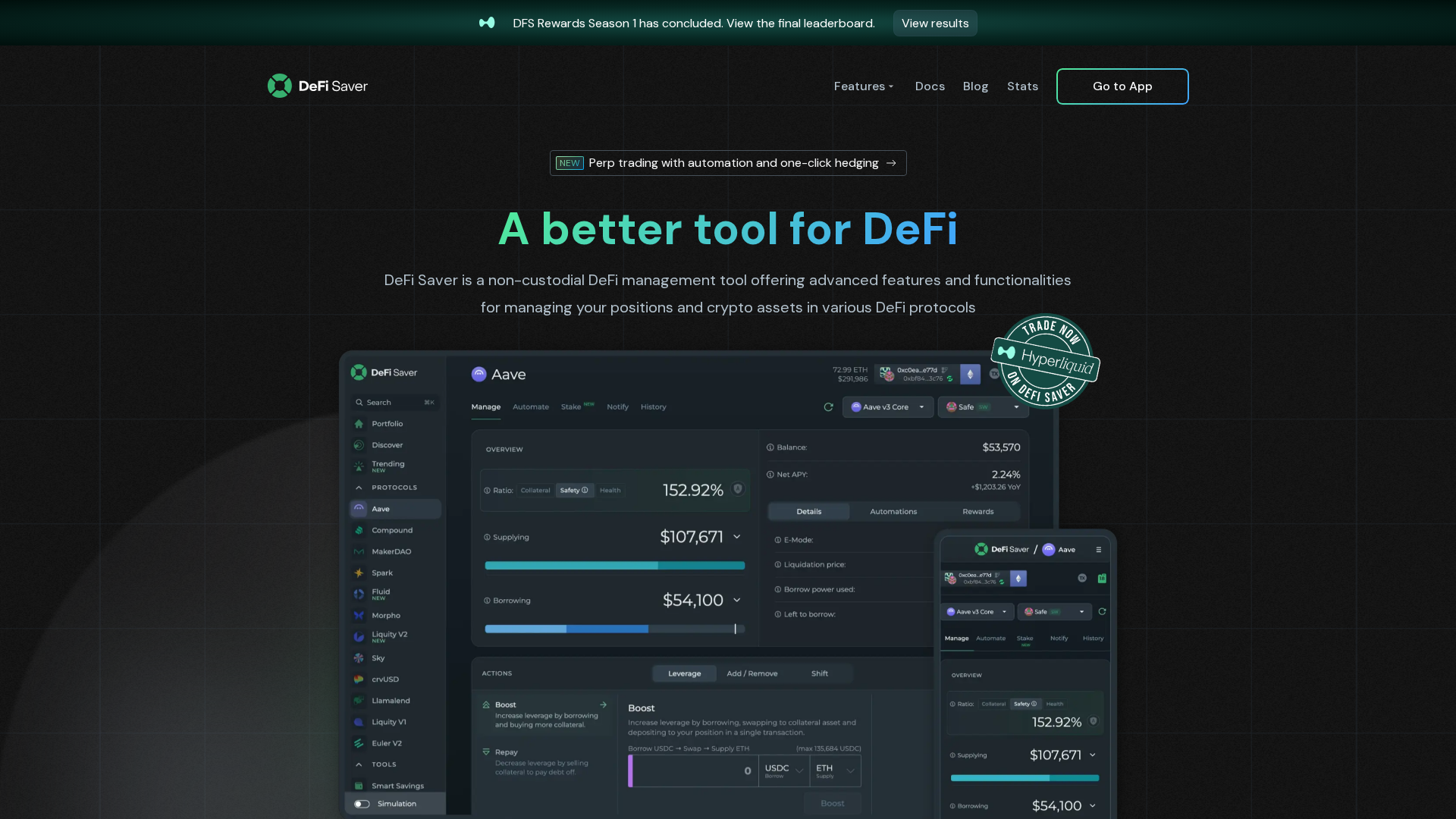Click the Llamalend icon in sidebar

tap(359, 701)
